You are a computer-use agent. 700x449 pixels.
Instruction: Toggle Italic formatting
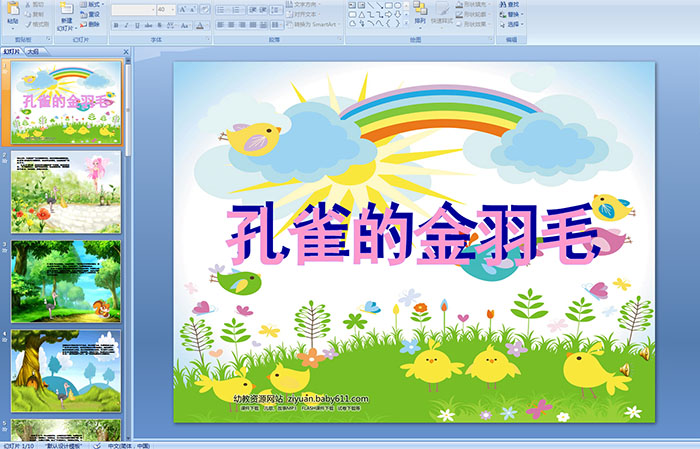click(125, 25)
